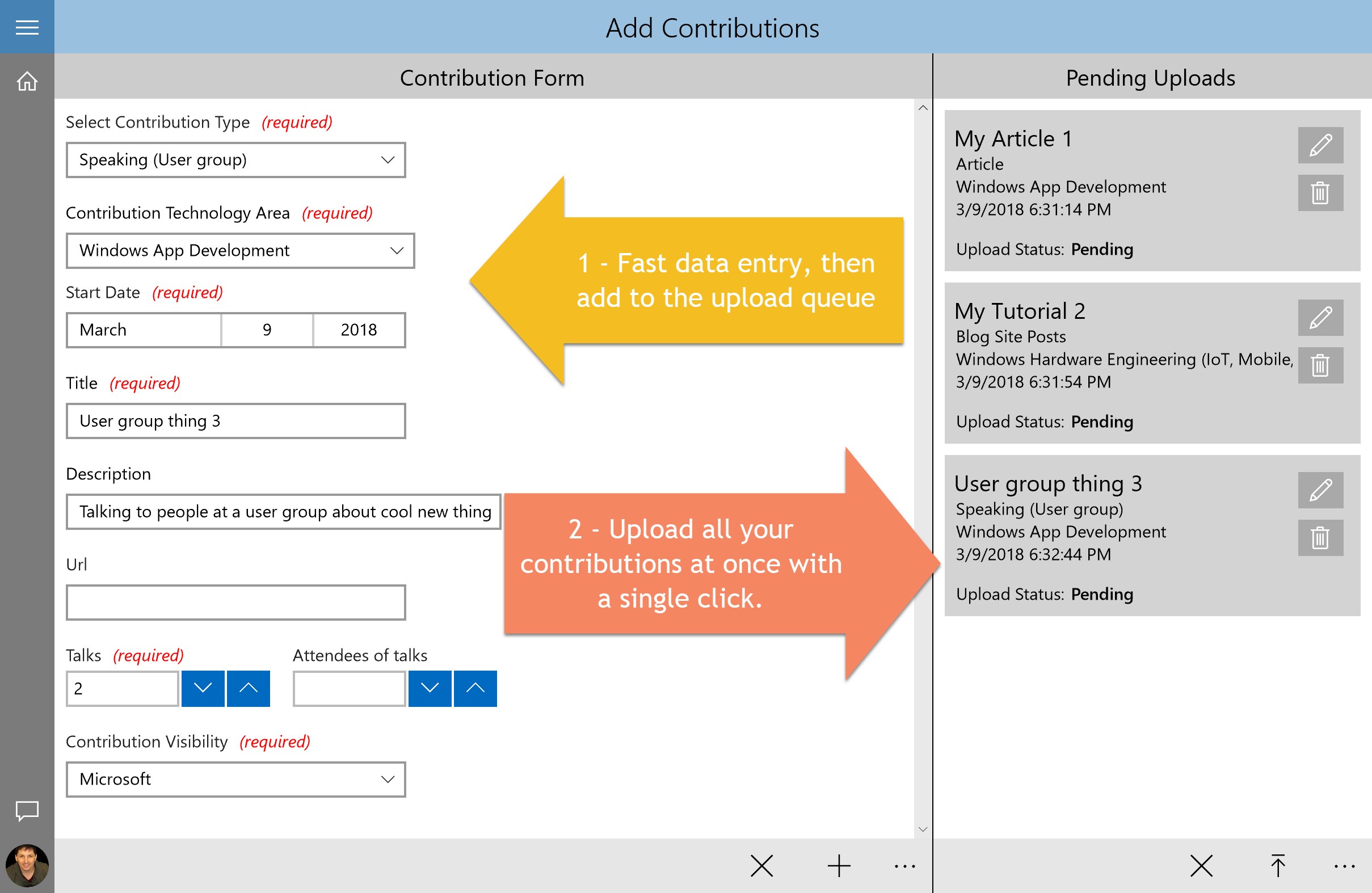Click into the Url text field
The image size is (1372, 893).
pos(236,602)
